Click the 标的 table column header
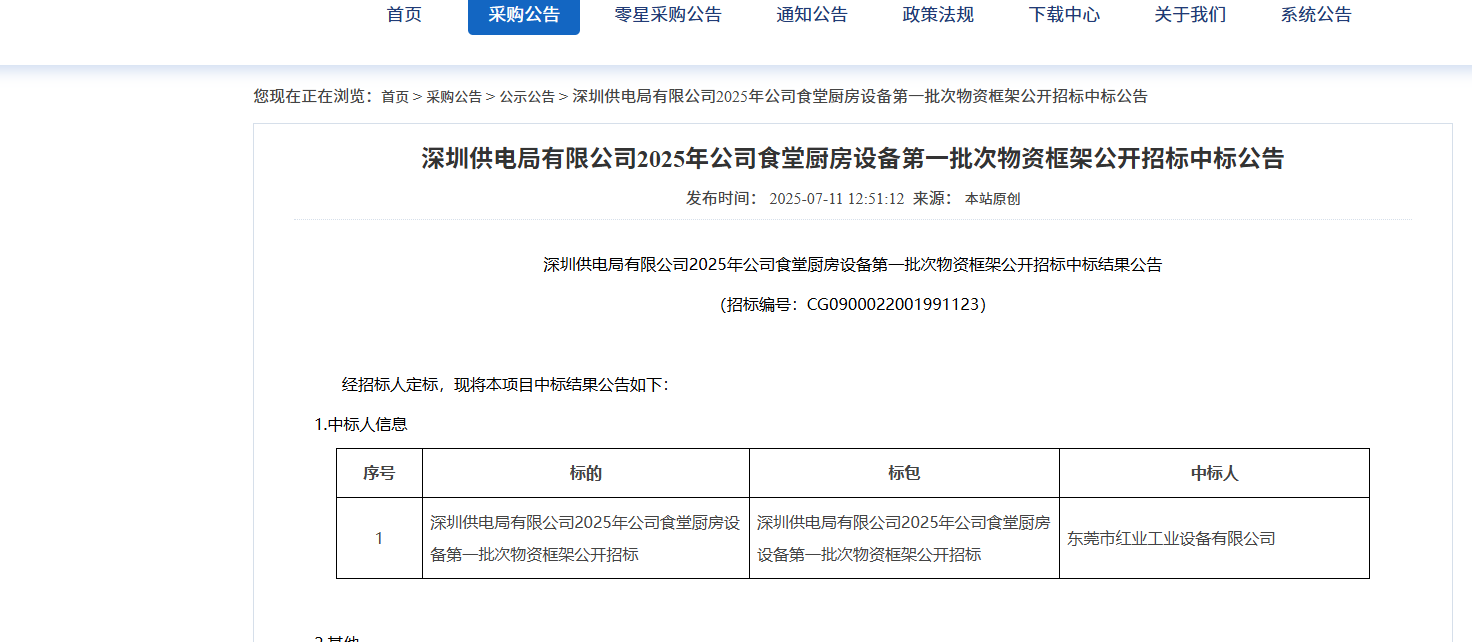Image resolution: width=1472 pixels, height=642 pixels. [x=585, y=472]
